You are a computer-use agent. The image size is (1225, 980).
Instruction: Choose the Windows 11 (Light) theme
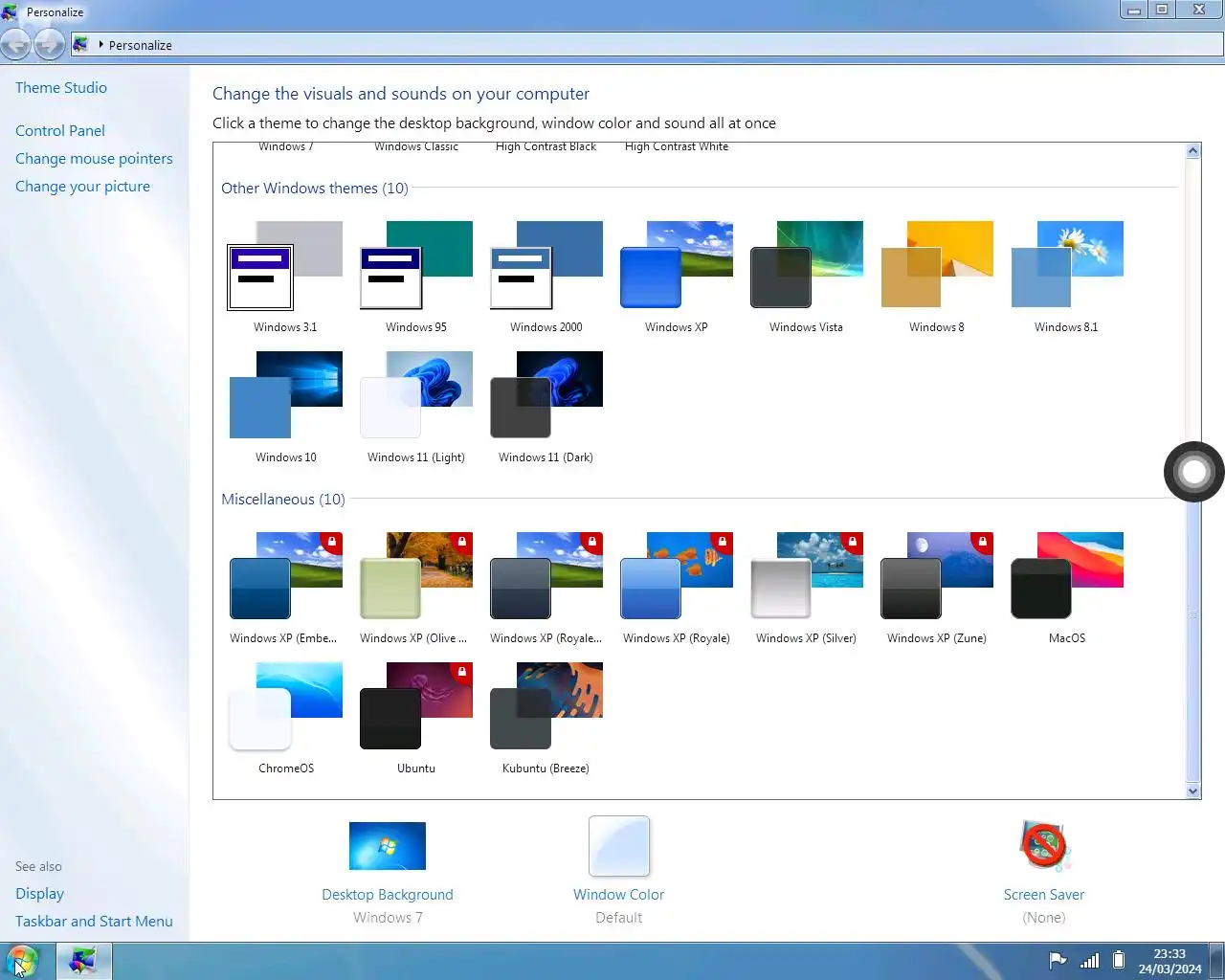416,407
